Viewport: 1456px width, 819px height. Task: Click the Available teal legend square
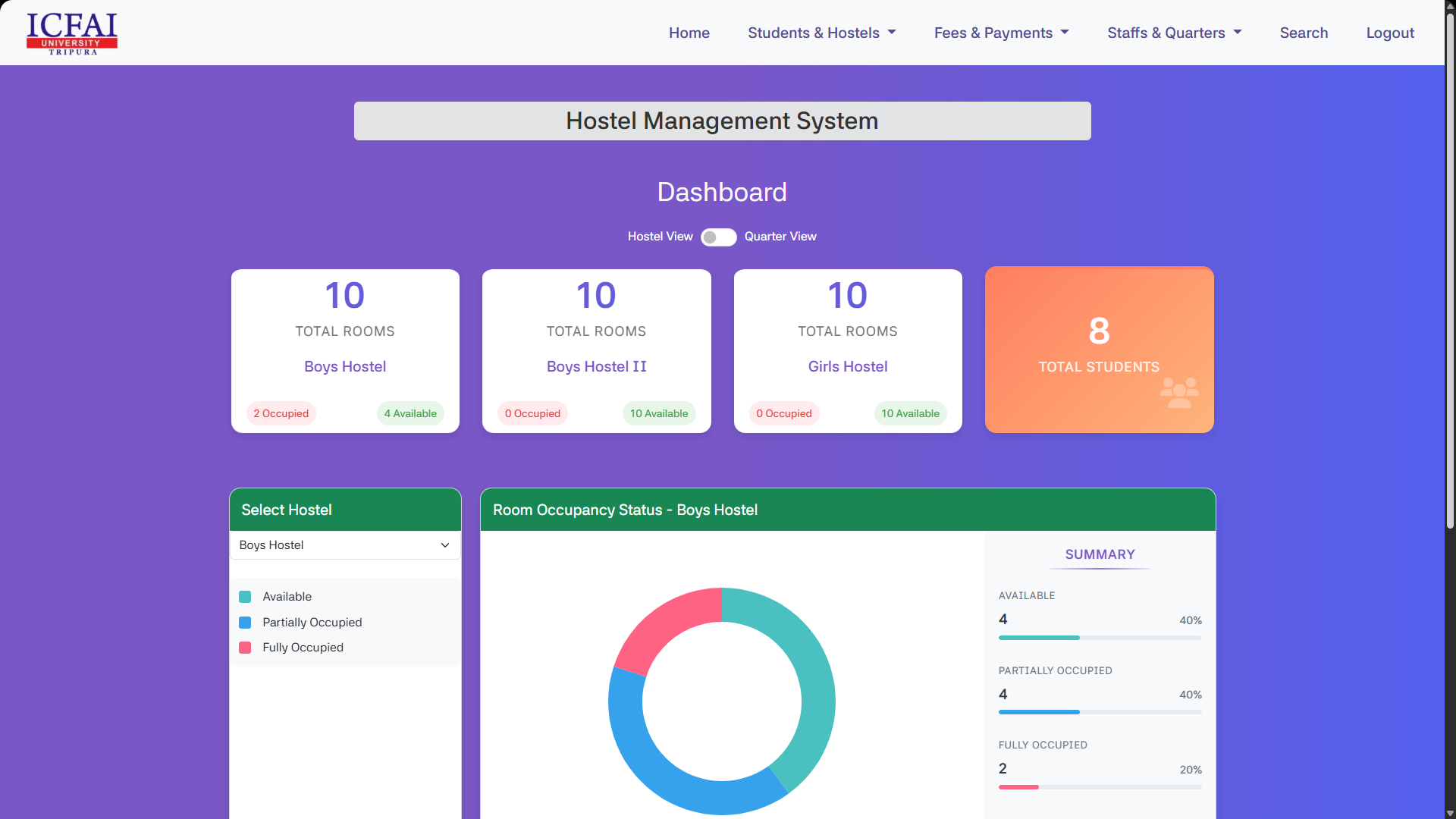(245, 597)
